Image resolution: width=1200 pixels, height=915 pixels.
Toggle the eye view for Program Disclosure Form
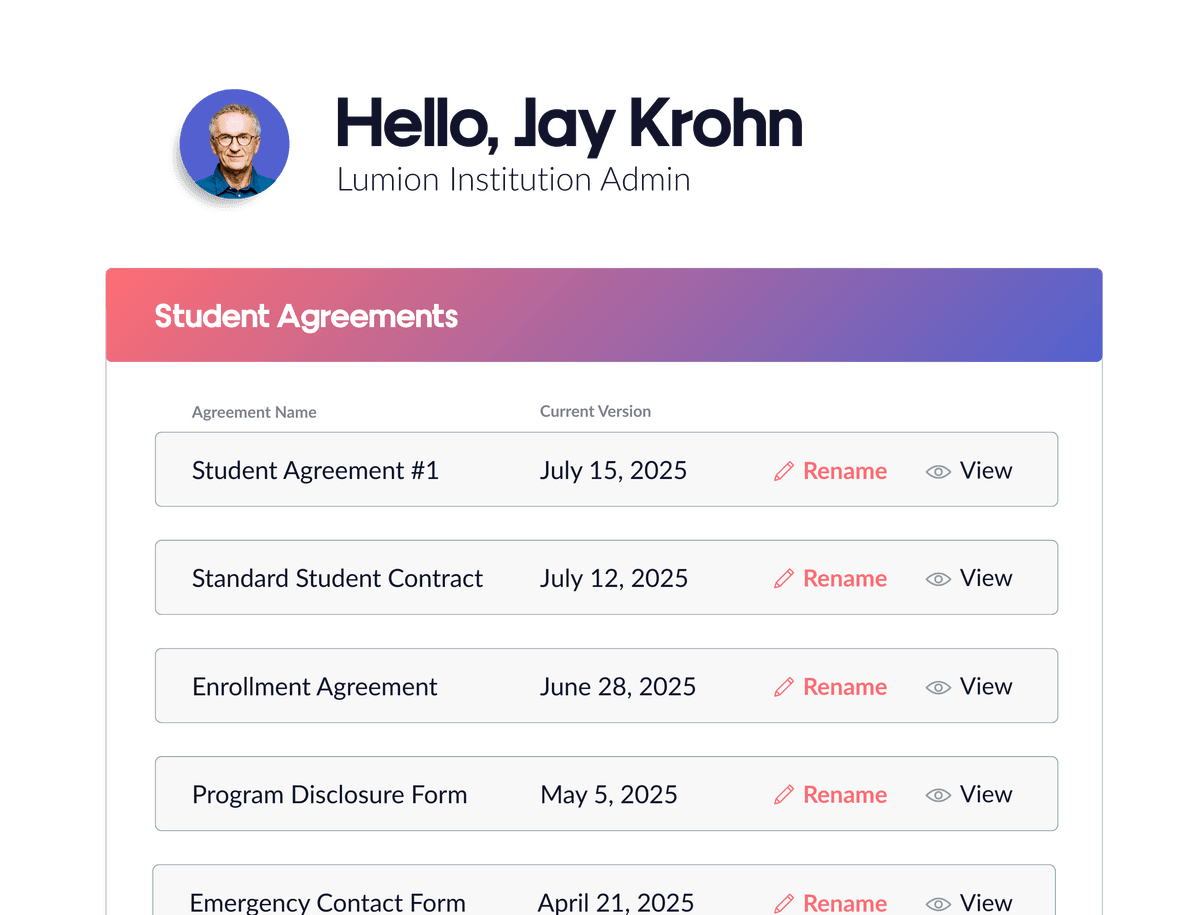point(938,794)
